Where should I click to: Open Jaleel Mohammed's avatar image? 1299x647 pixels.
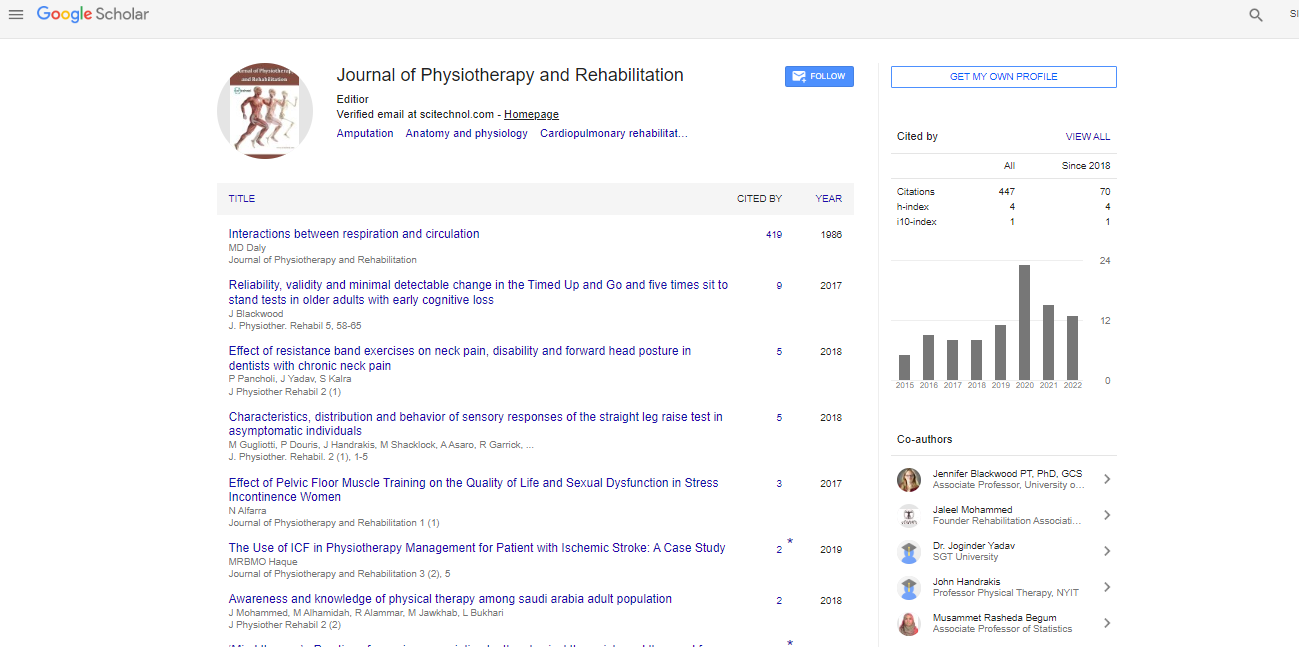click(909, 516)
